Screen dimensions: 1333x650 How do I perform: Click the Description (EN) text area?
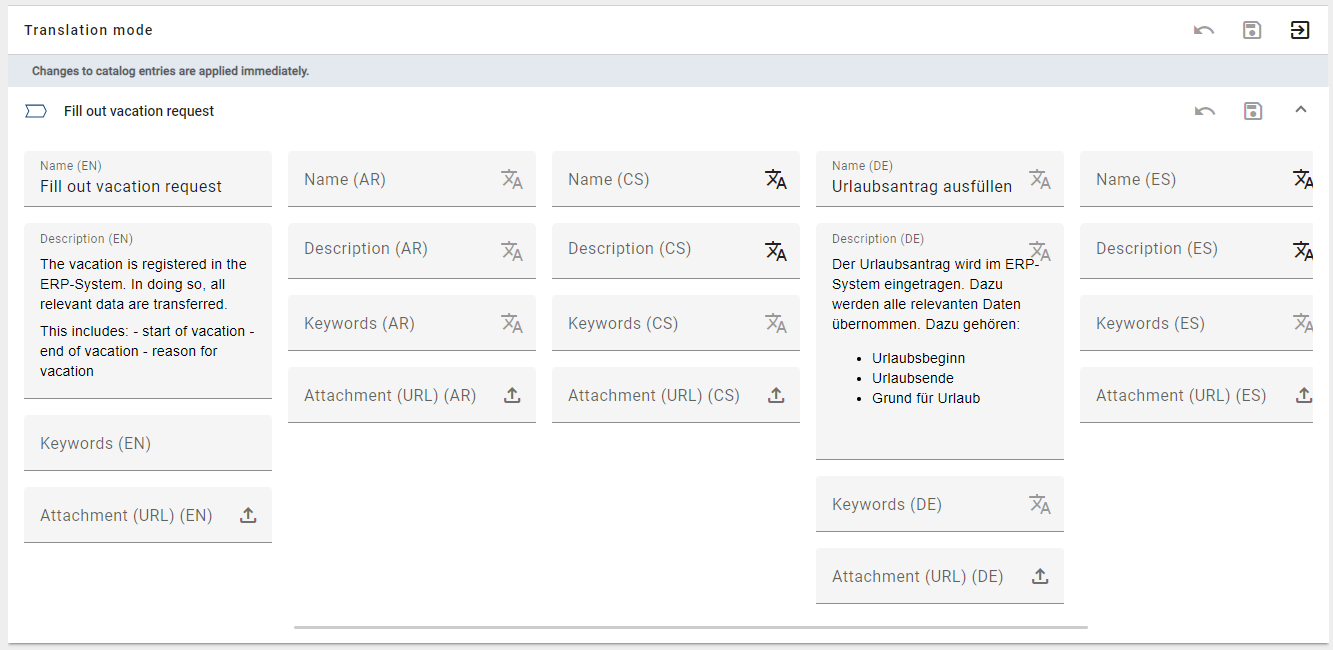click(x=148, y=320)
